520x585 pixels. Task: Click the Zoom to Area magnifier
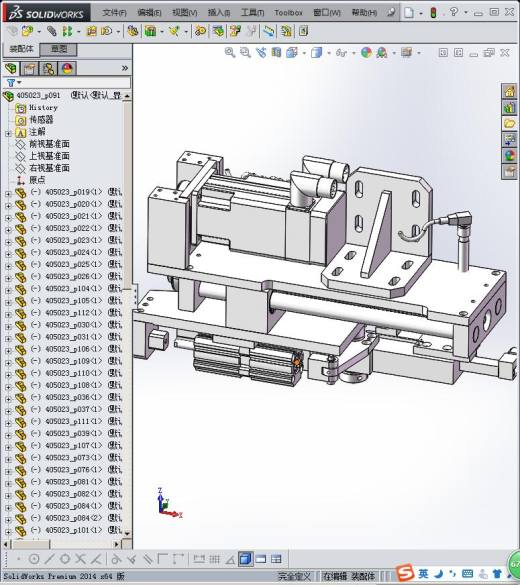[245, 53]
